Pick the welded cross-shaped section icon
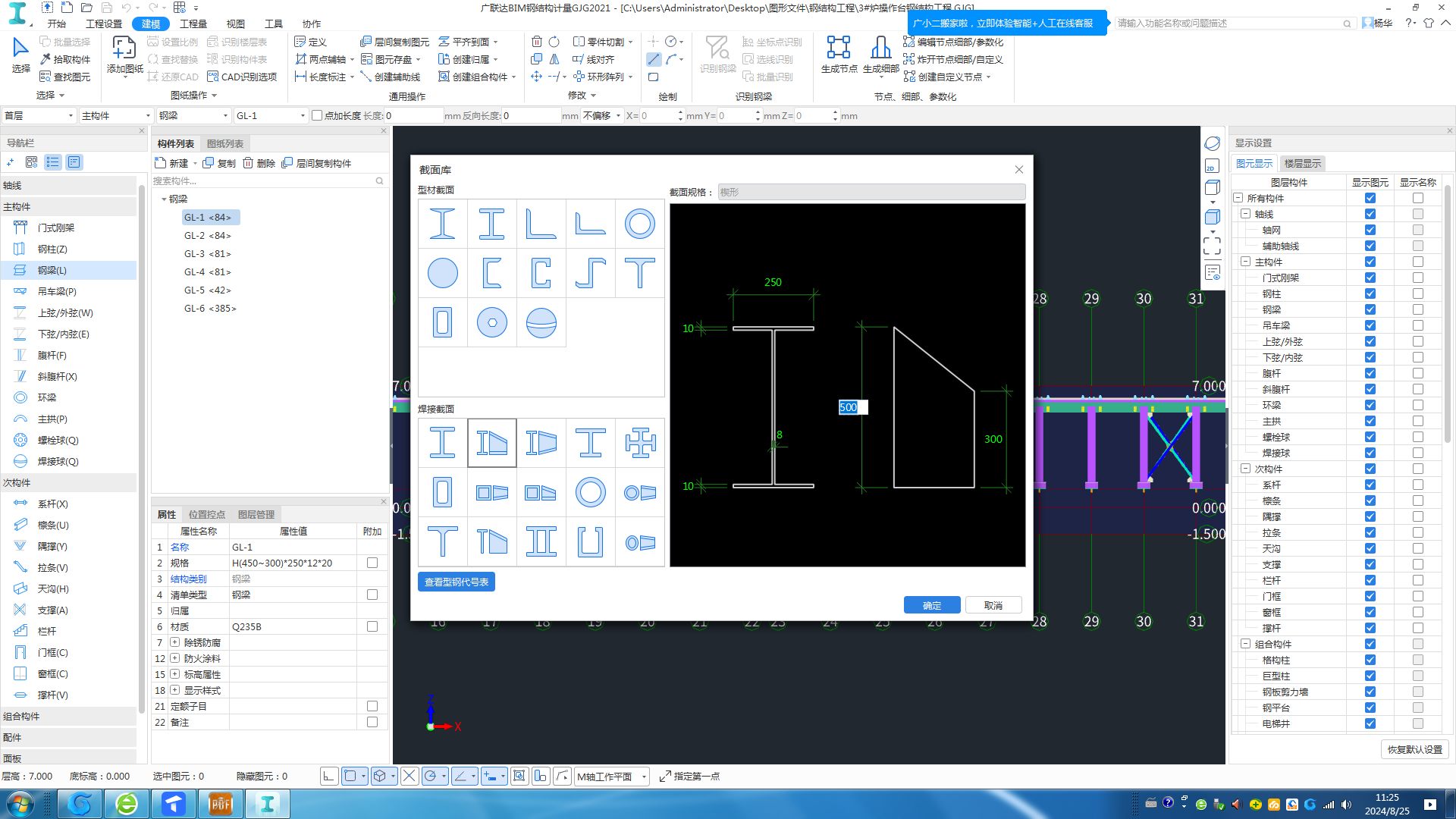Screen dimensions: 1456x819 640,443
